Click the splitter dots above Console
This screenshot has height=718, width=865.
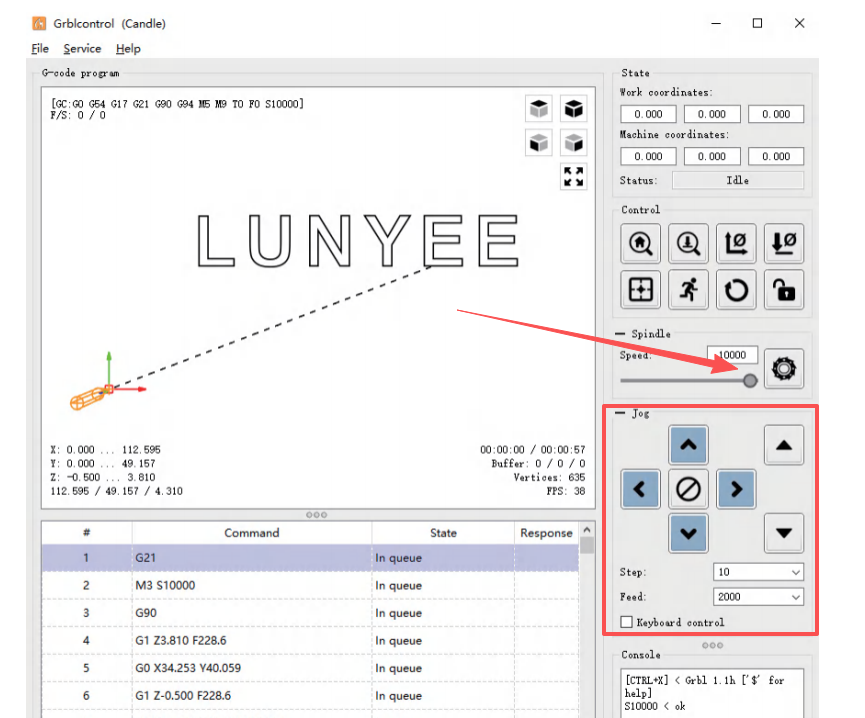tap(712, 645)
